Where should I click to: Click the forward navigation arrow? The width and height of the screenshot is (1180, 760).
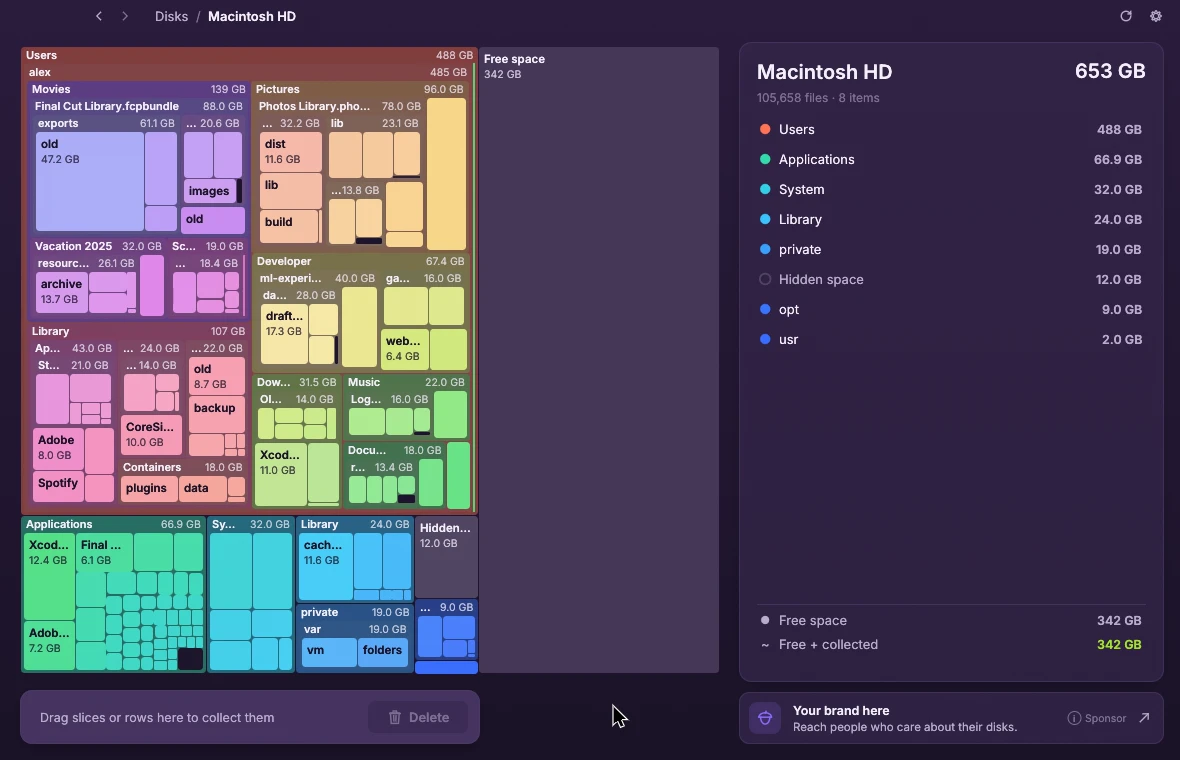point(125,16)
